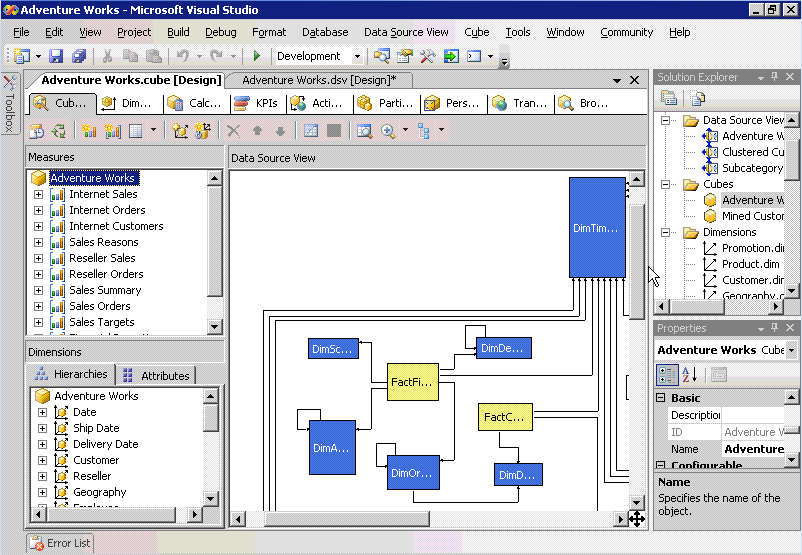The height and width of the screenshot is (555, 802).
Task: Click the diagram navigation crosshair icon
Action: pyautogui.click(x=636, y=519)
